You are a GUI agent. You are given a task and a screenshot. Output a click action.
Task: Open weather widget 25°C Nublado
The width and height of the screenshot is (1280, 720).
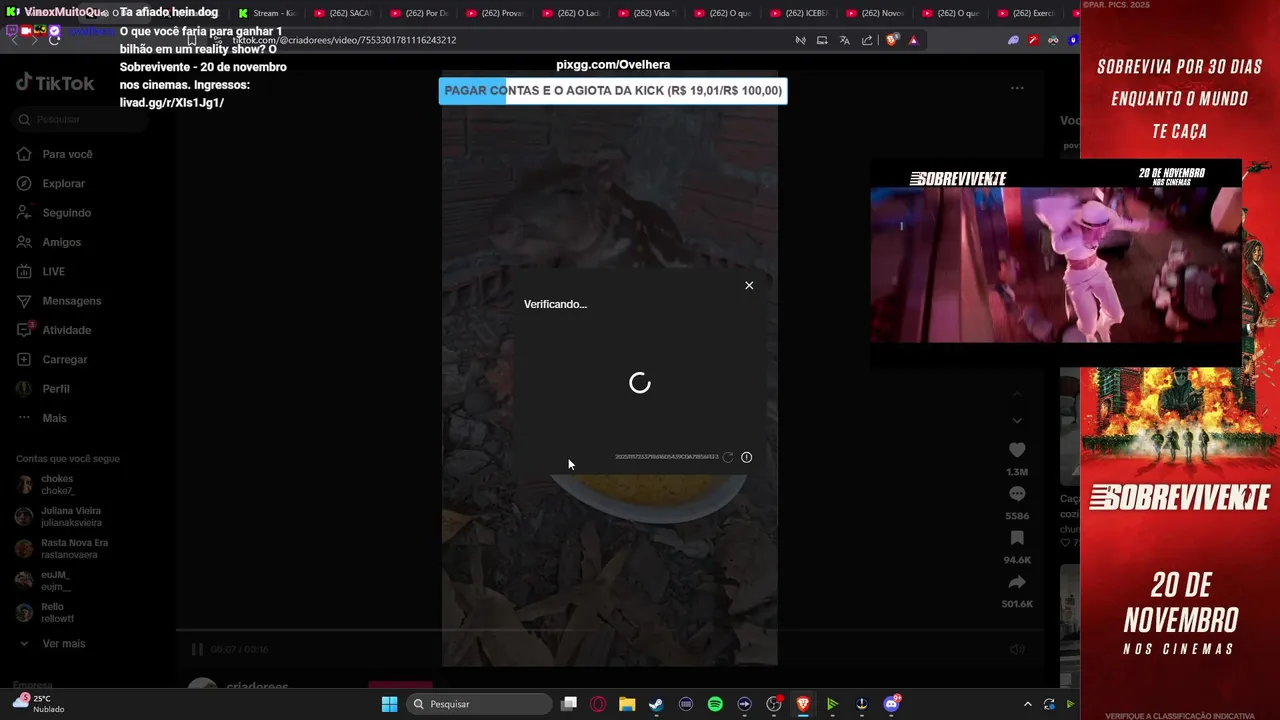(x=38, y=703)
